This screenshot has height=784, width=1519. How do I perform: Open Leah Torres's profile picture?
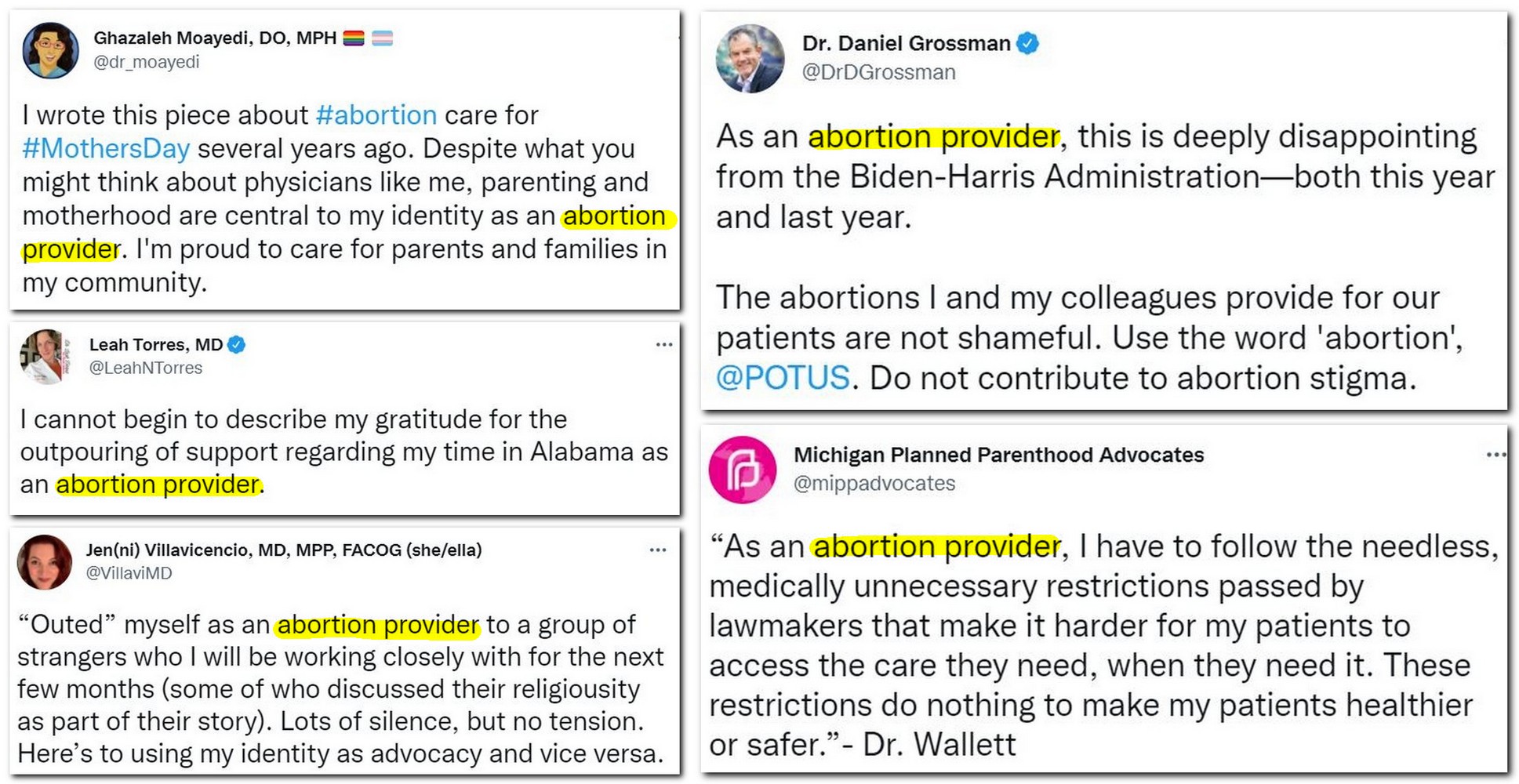[x=46, y=357]
